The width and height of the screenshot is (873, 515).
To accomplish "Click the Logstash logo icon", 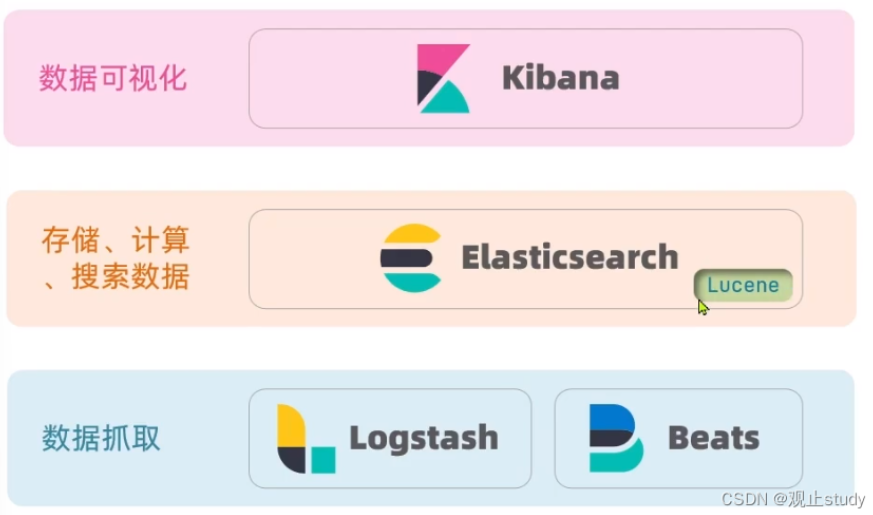I will [305, 439].
